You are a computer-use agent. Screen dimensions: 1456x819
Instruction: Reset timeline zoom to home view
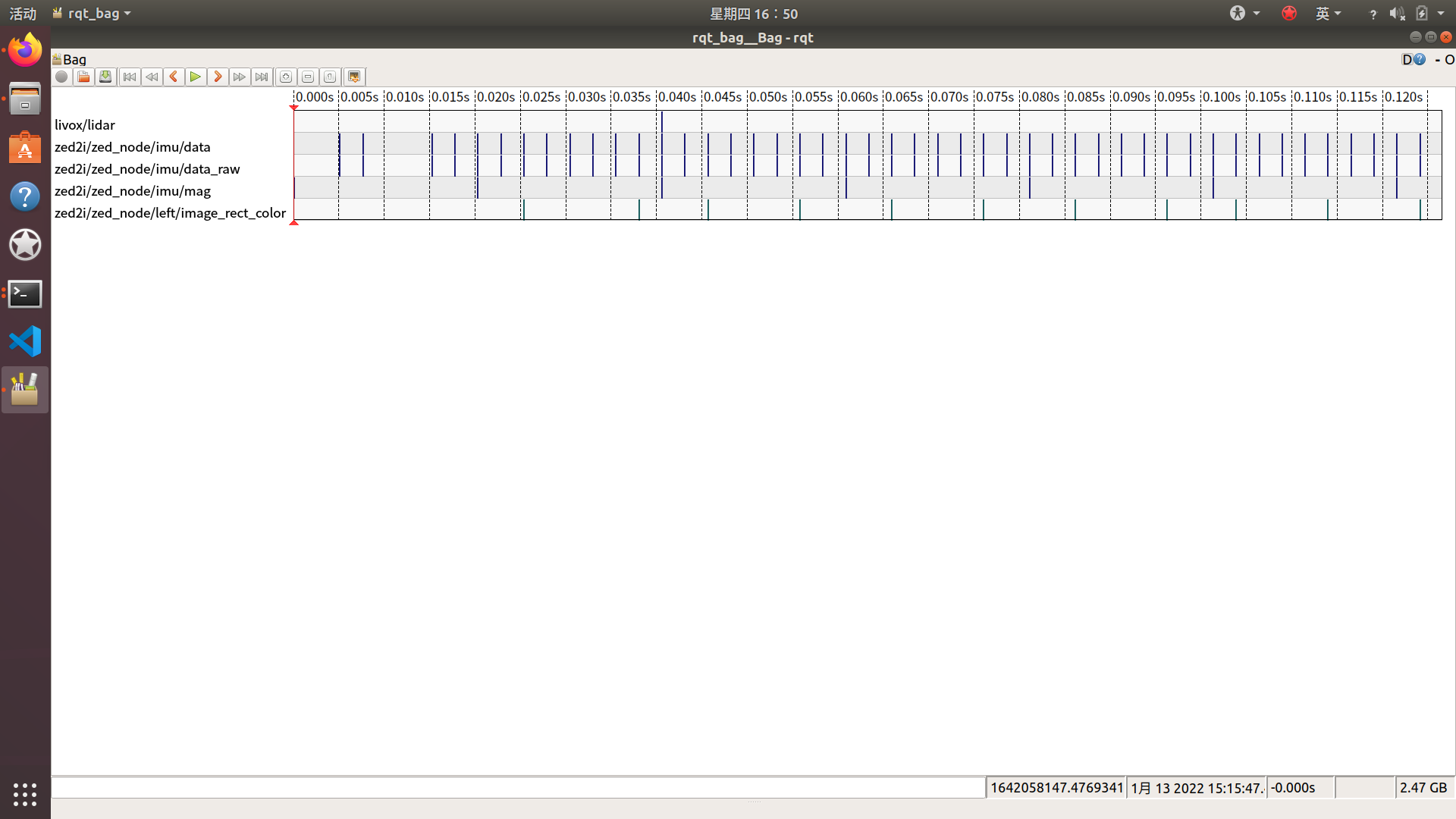click(x=330, y=77)
